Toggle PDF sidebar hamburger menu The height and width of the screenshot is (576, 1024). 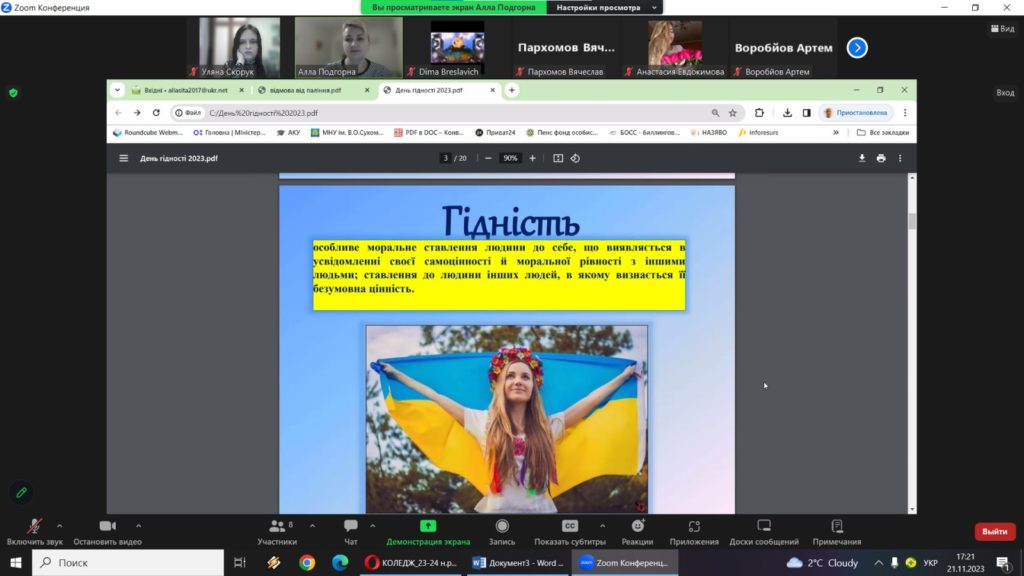click(123, 158)
